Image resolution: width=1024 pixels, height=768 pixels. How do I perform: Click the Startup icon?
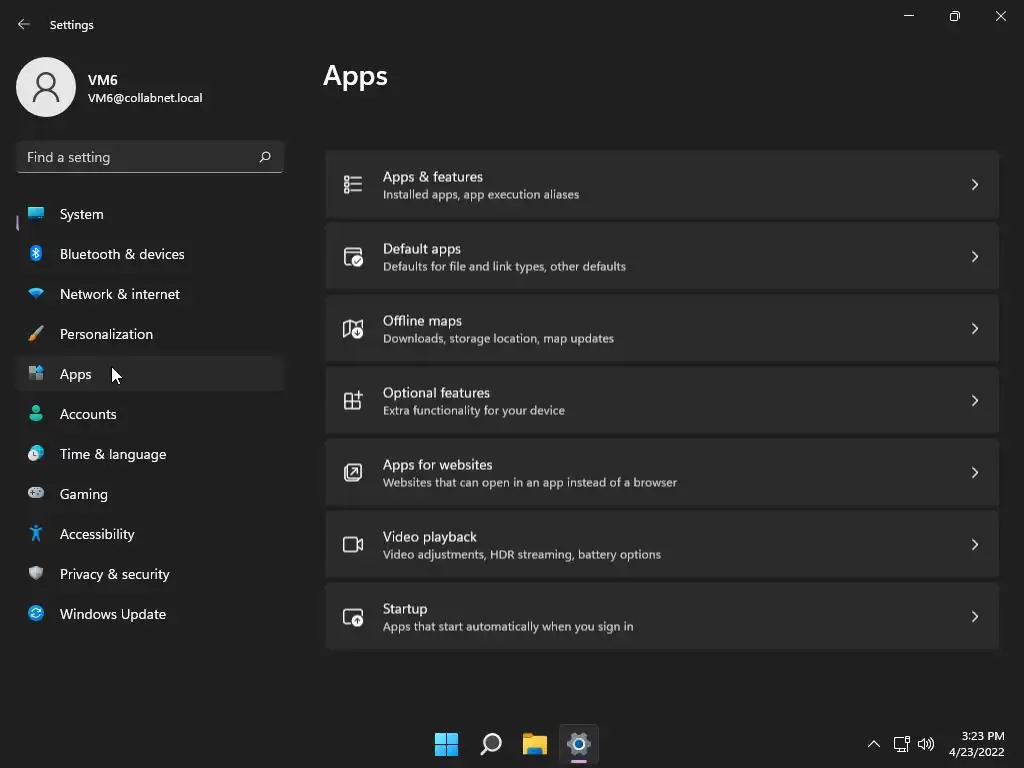coord(353,616)
